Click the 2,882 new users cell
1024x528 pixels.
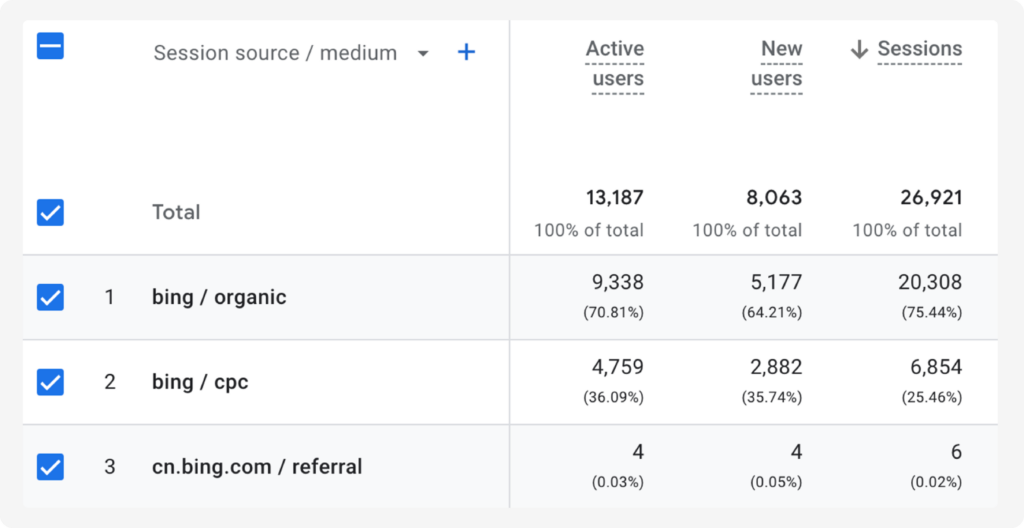(776, 367)
